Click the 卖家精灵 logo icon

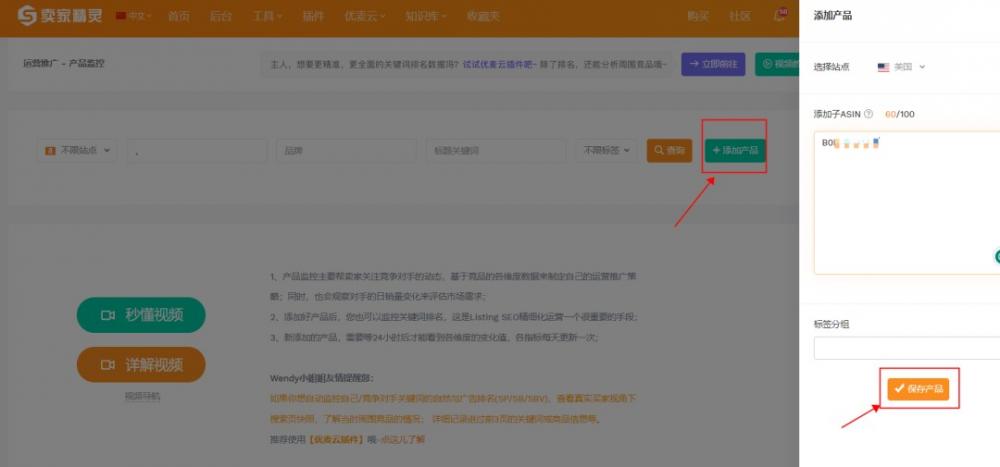point(27,17)
